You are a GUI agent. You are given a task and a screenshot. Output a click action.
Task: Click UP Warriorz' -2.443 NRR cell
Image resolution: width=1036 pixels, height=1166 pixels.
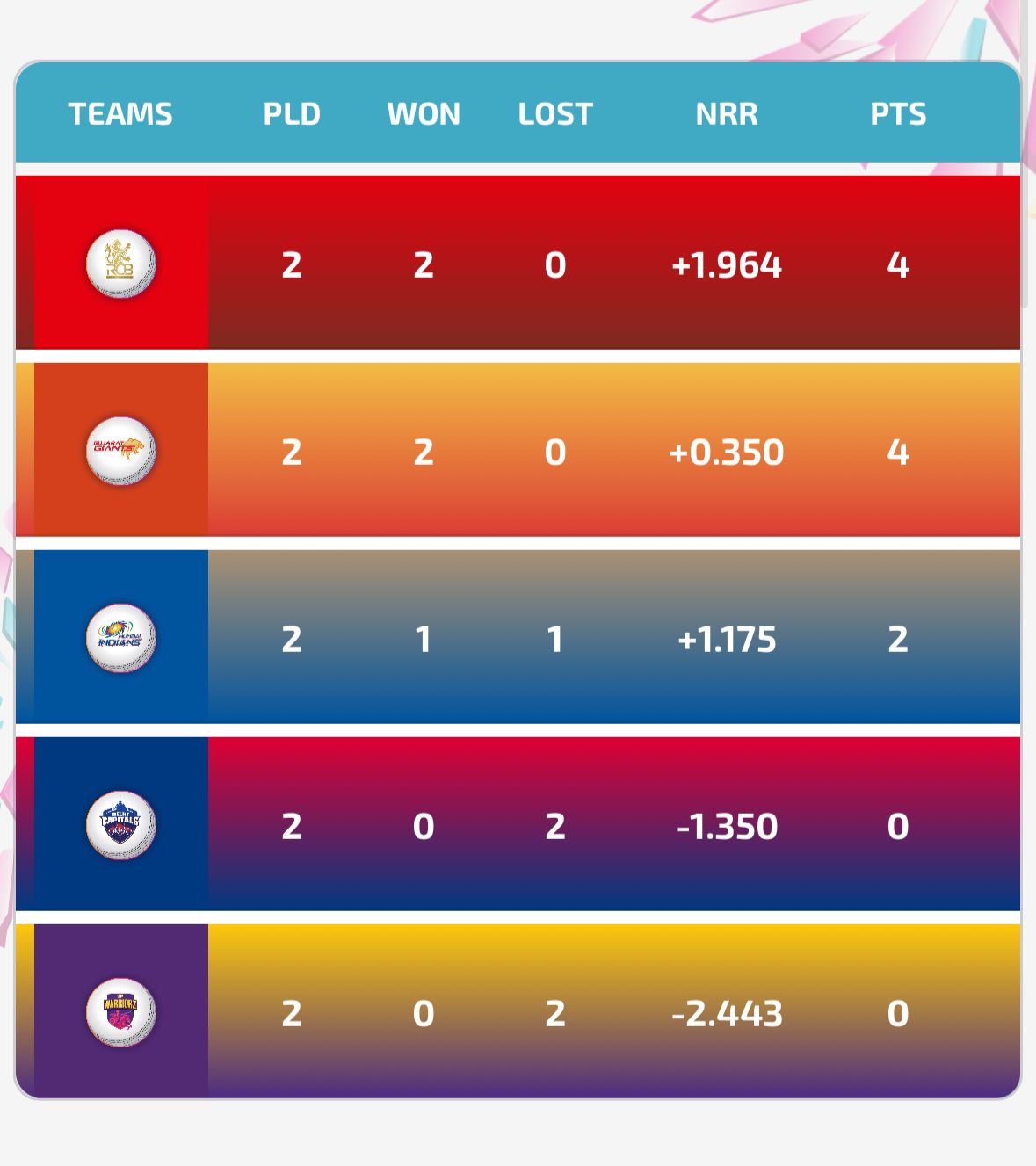(728, 1012)
